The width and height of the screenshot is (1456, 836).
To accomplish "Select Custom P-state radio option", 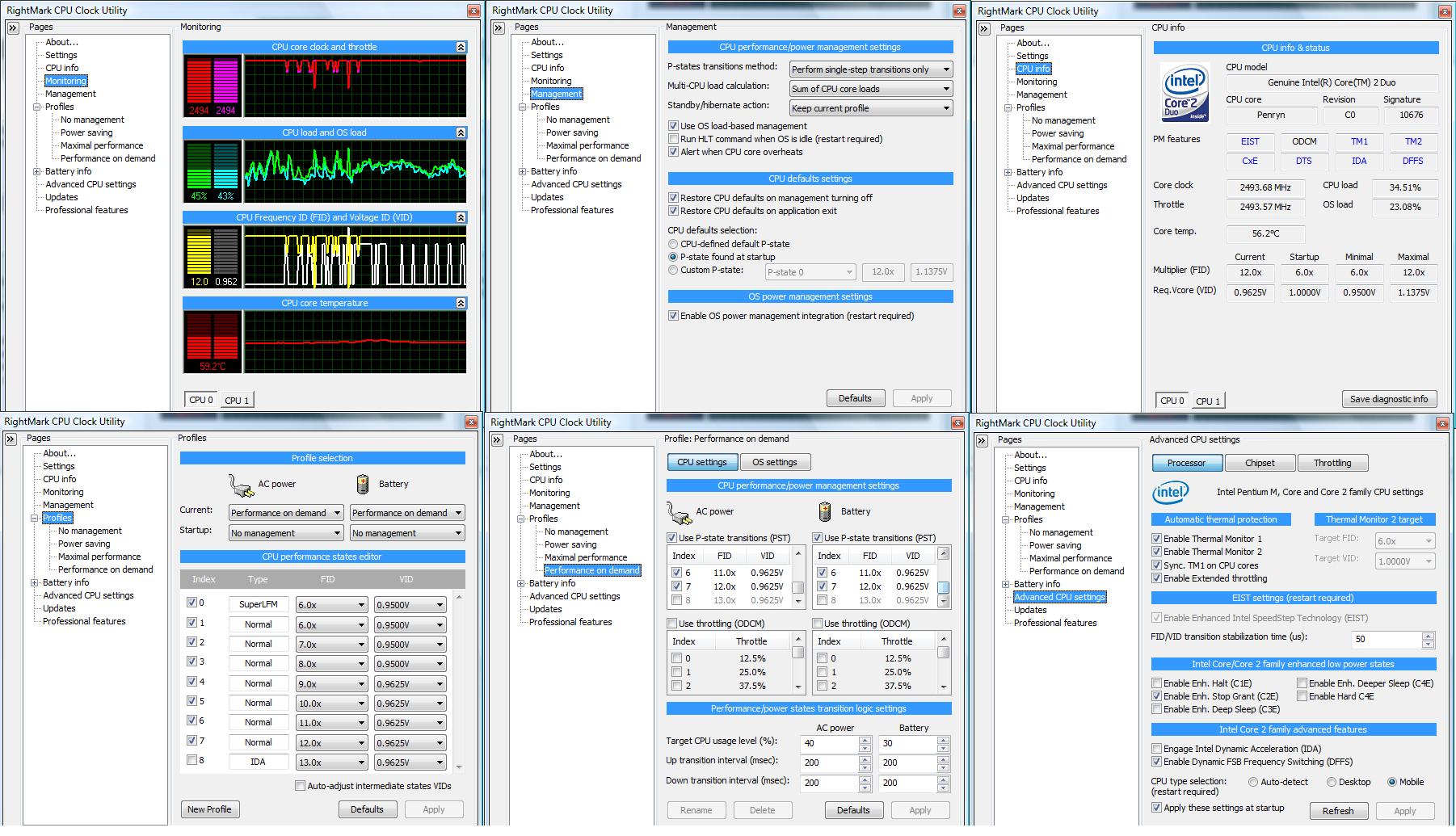I will [673, 270].
